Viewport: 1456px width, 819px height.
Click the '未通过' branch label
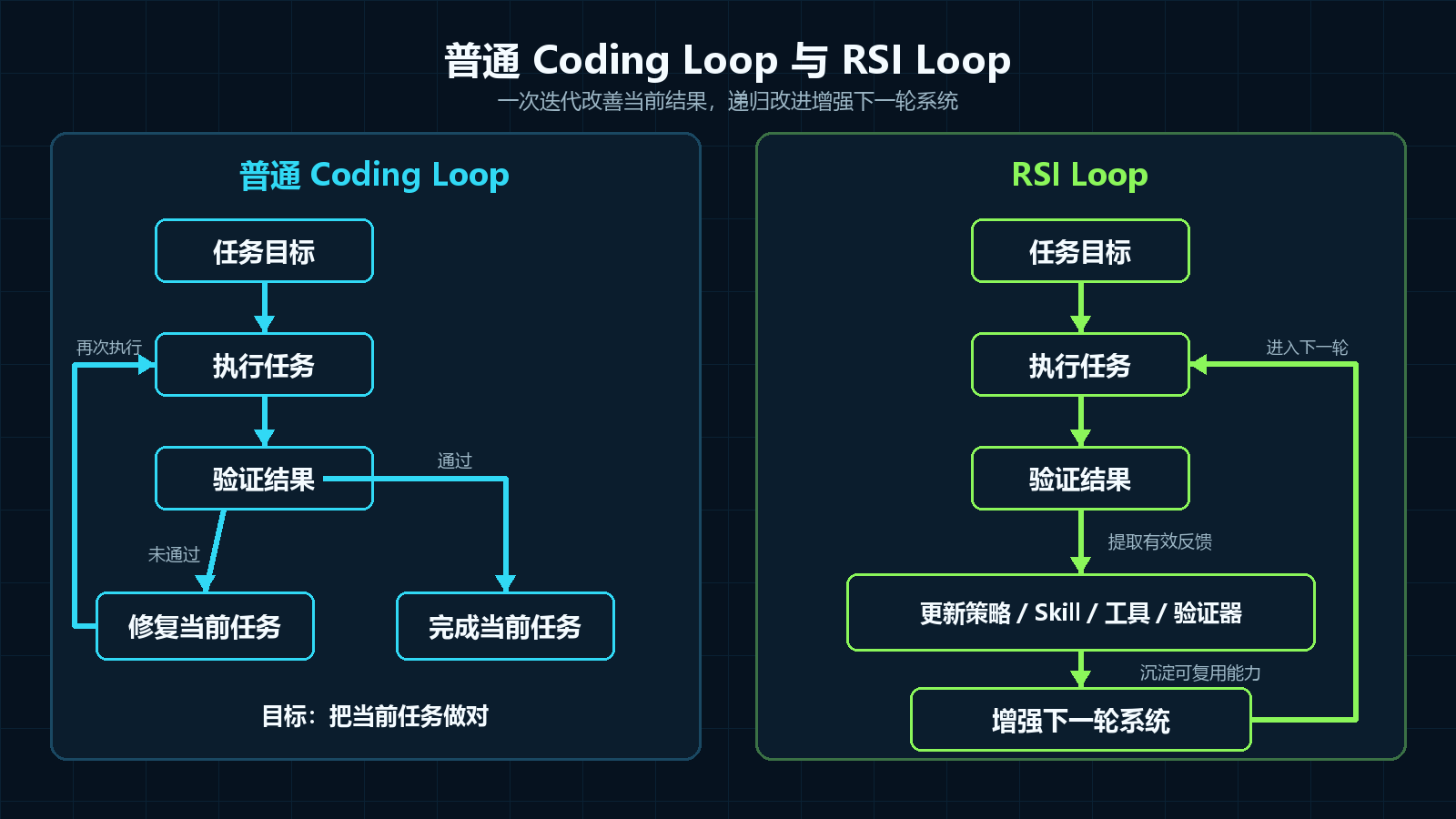174,554
